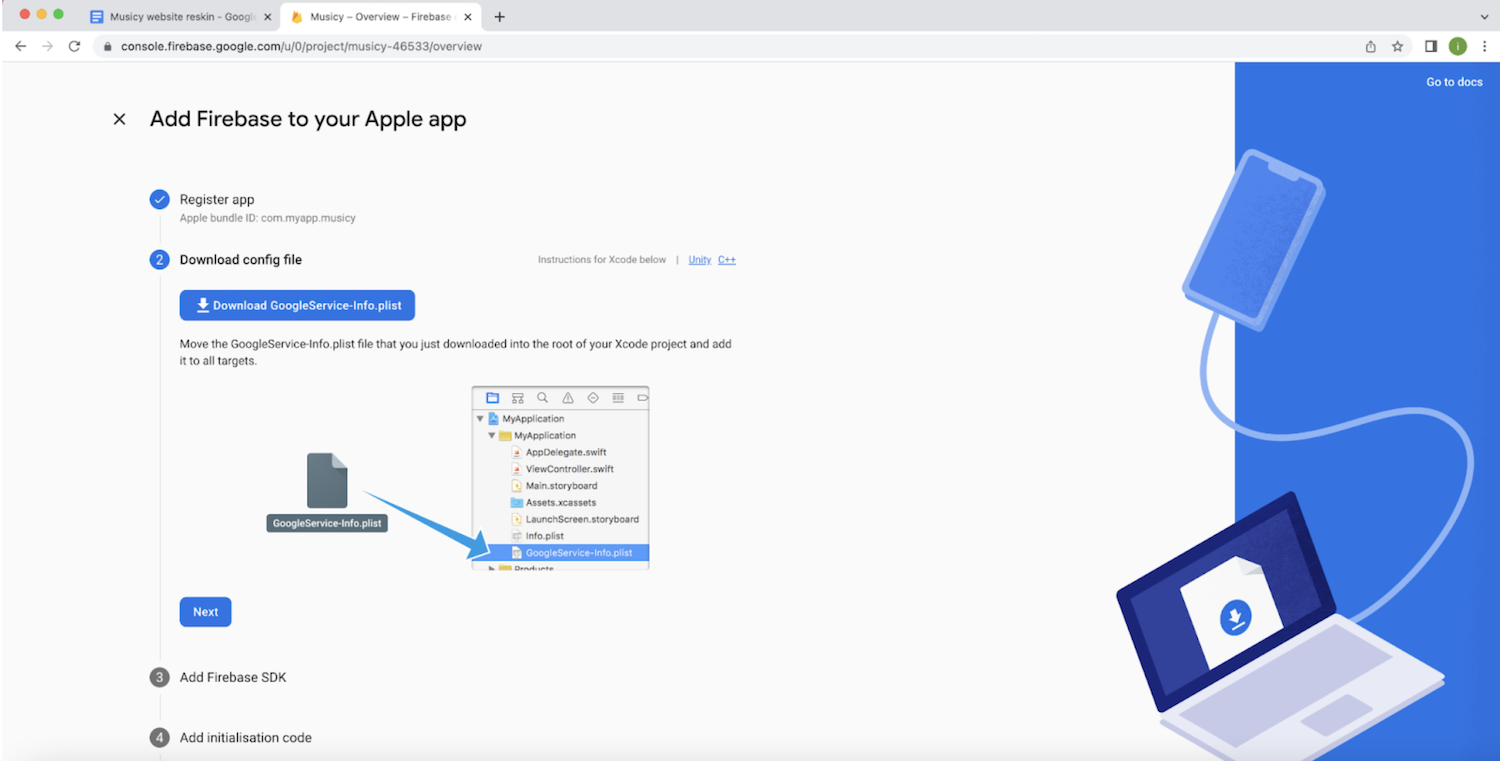Close the Musicy website reskin tab

[x=267, y=17]
